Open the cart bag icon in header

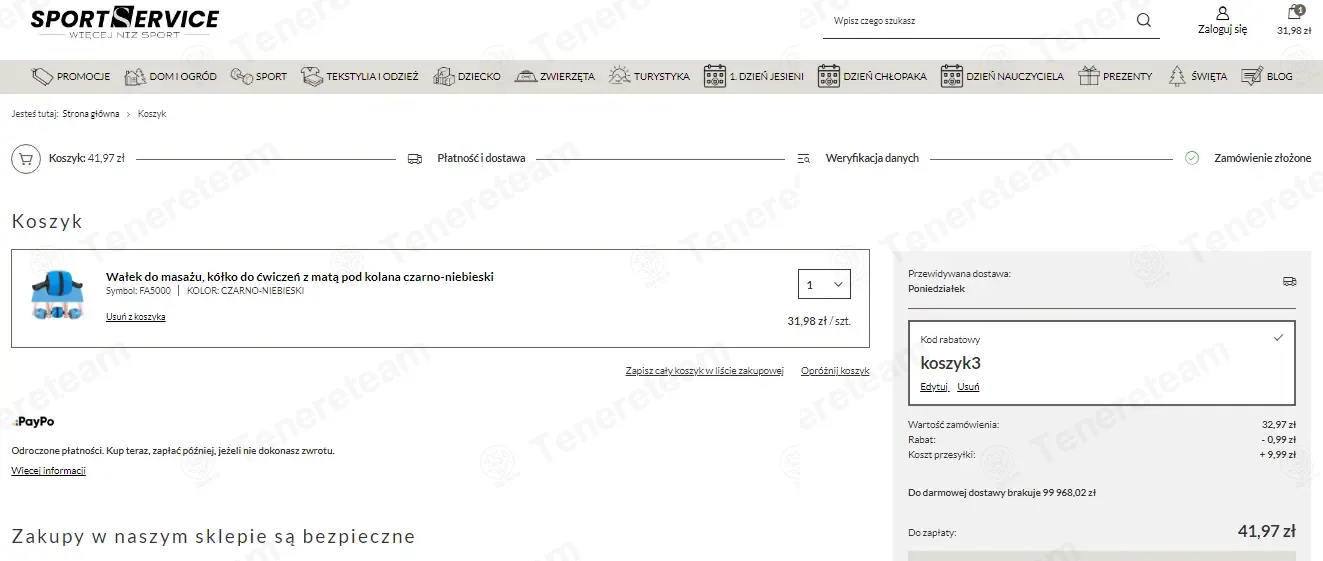pyautogui.click(x=1294, y=13)
